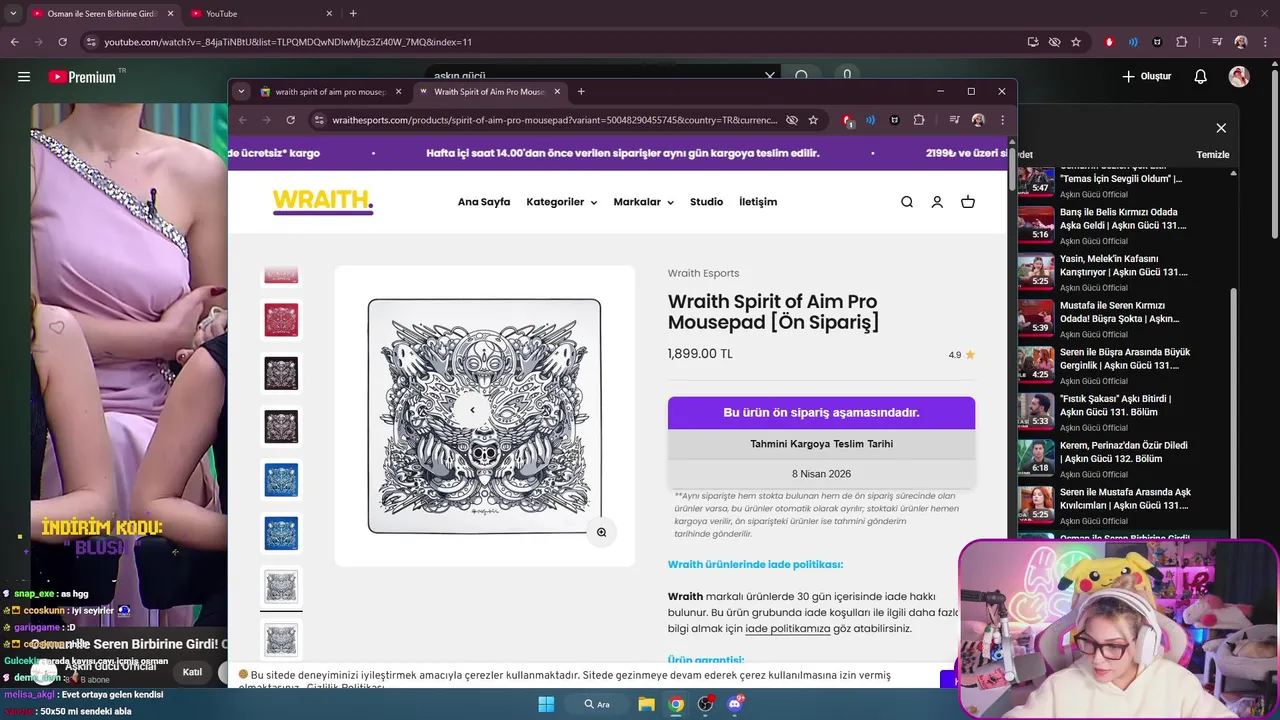Switch to the 'YouTube' tab in back window

tap(262, 13)
